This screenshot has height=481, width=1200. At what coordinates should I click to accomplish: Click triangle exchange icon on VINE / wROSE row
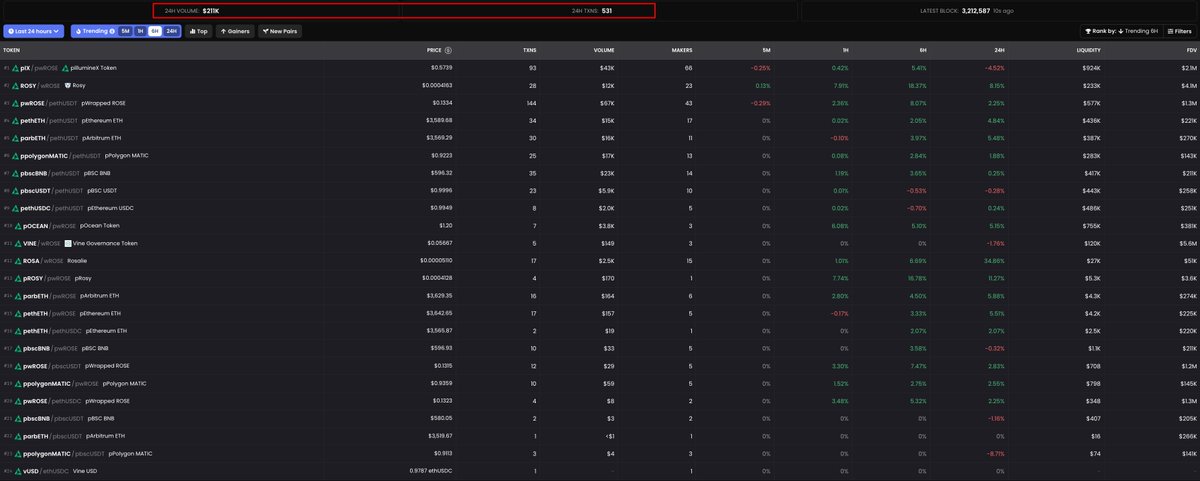point(17,243)
